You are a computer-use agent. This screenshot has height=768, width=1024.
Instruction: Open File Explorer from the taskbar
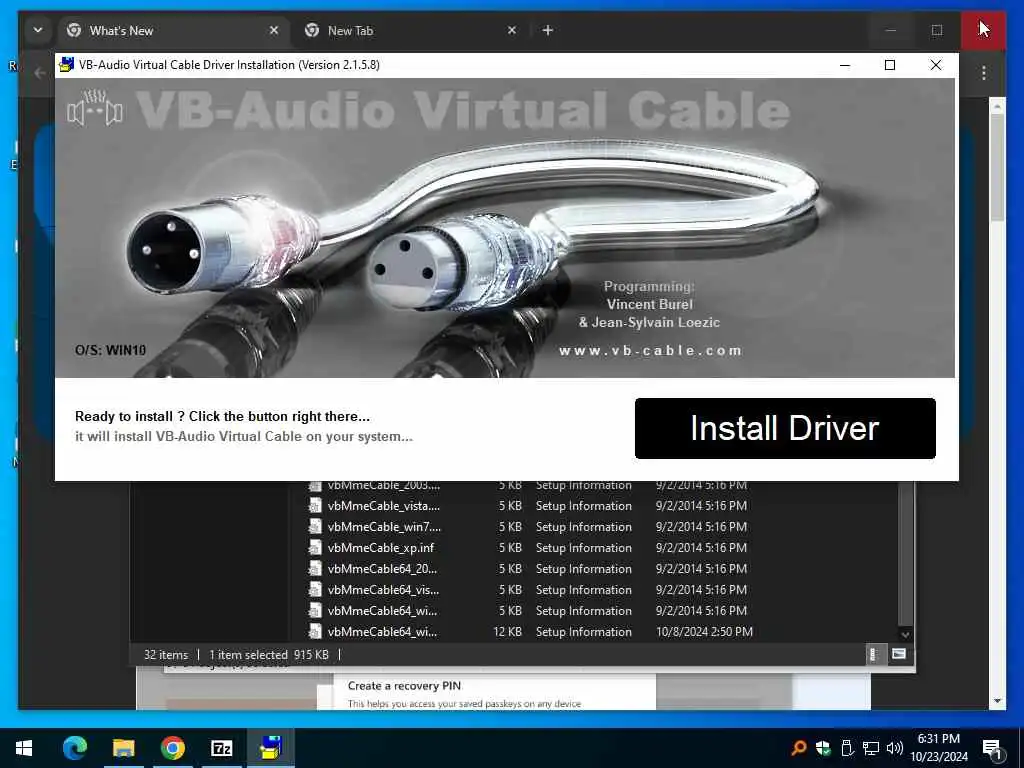123,748
